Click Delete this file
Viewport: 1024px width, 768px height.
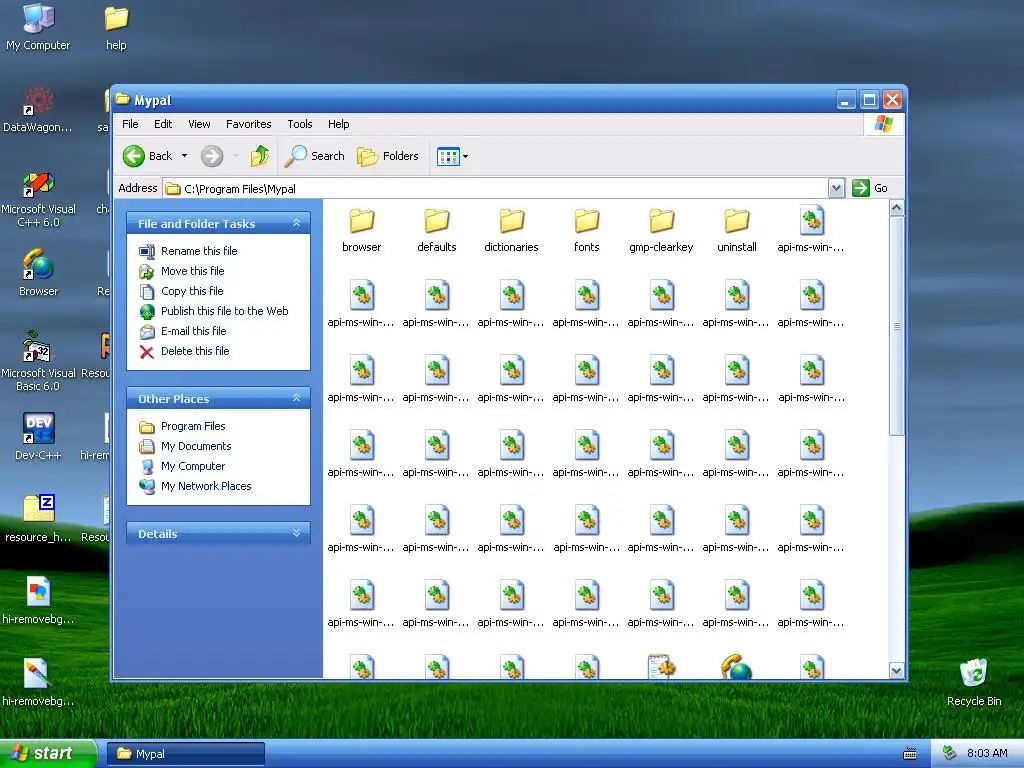click(185, 351)
